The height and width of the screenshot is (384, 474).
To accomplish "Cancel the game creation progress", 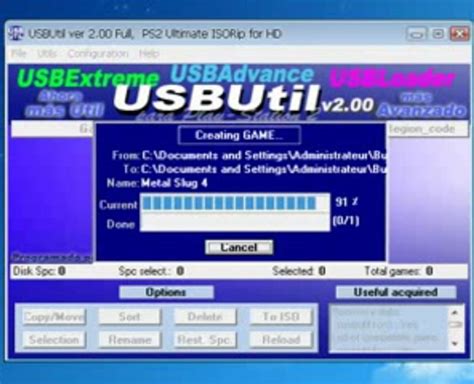I will pyautogui.click(x=239, y=247).
